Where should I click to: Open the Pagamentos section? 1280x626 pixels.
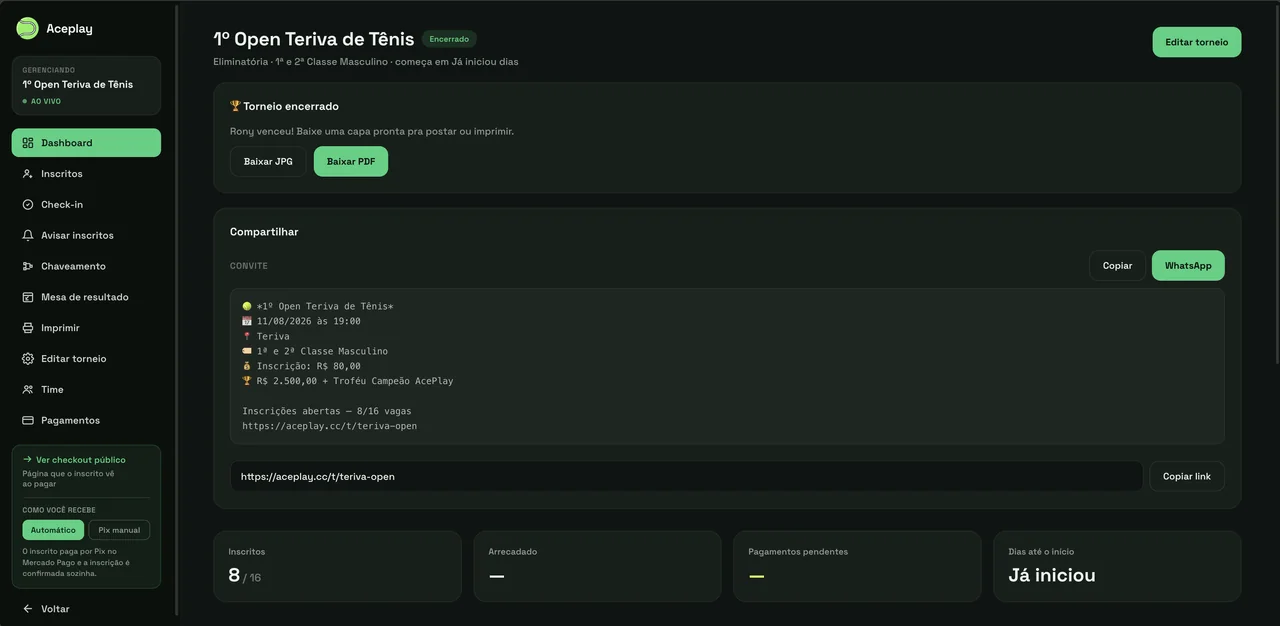86,420
